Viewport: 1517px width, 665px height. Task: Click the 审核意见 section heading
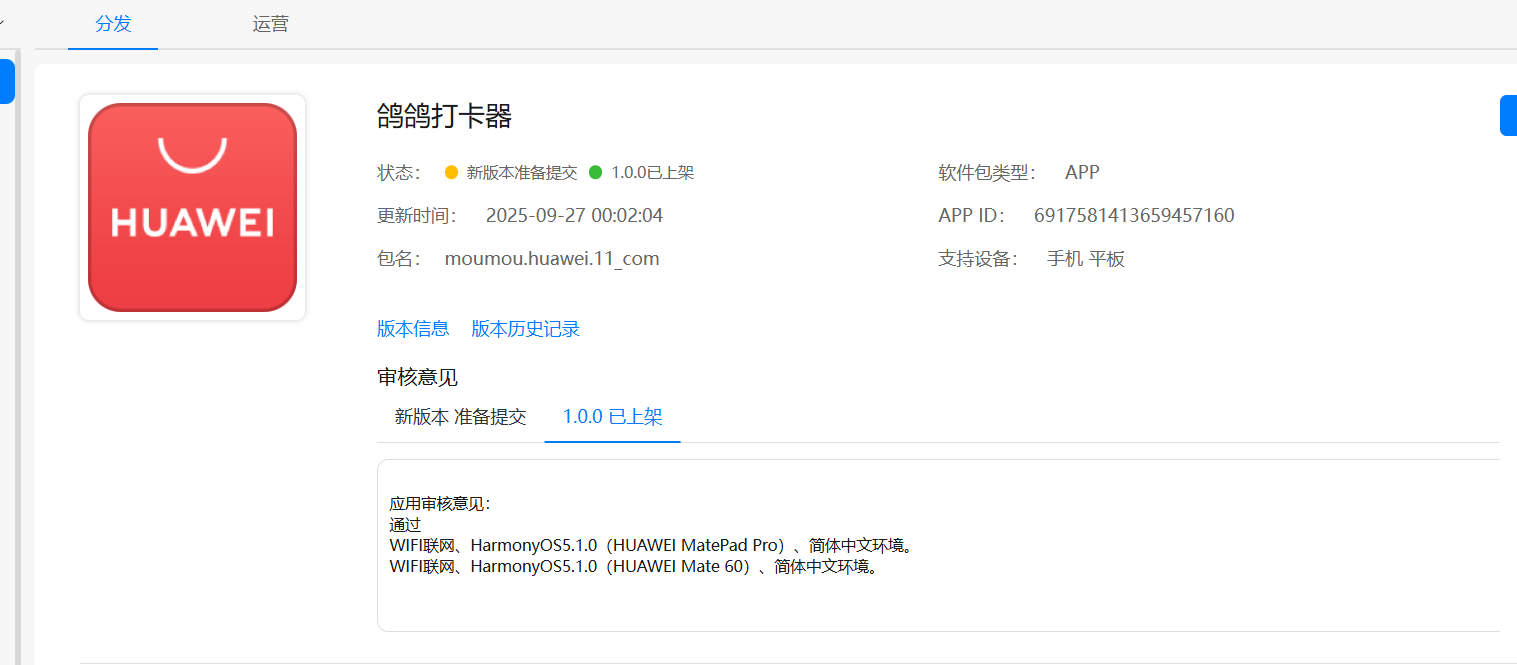[x=417, y=378]
